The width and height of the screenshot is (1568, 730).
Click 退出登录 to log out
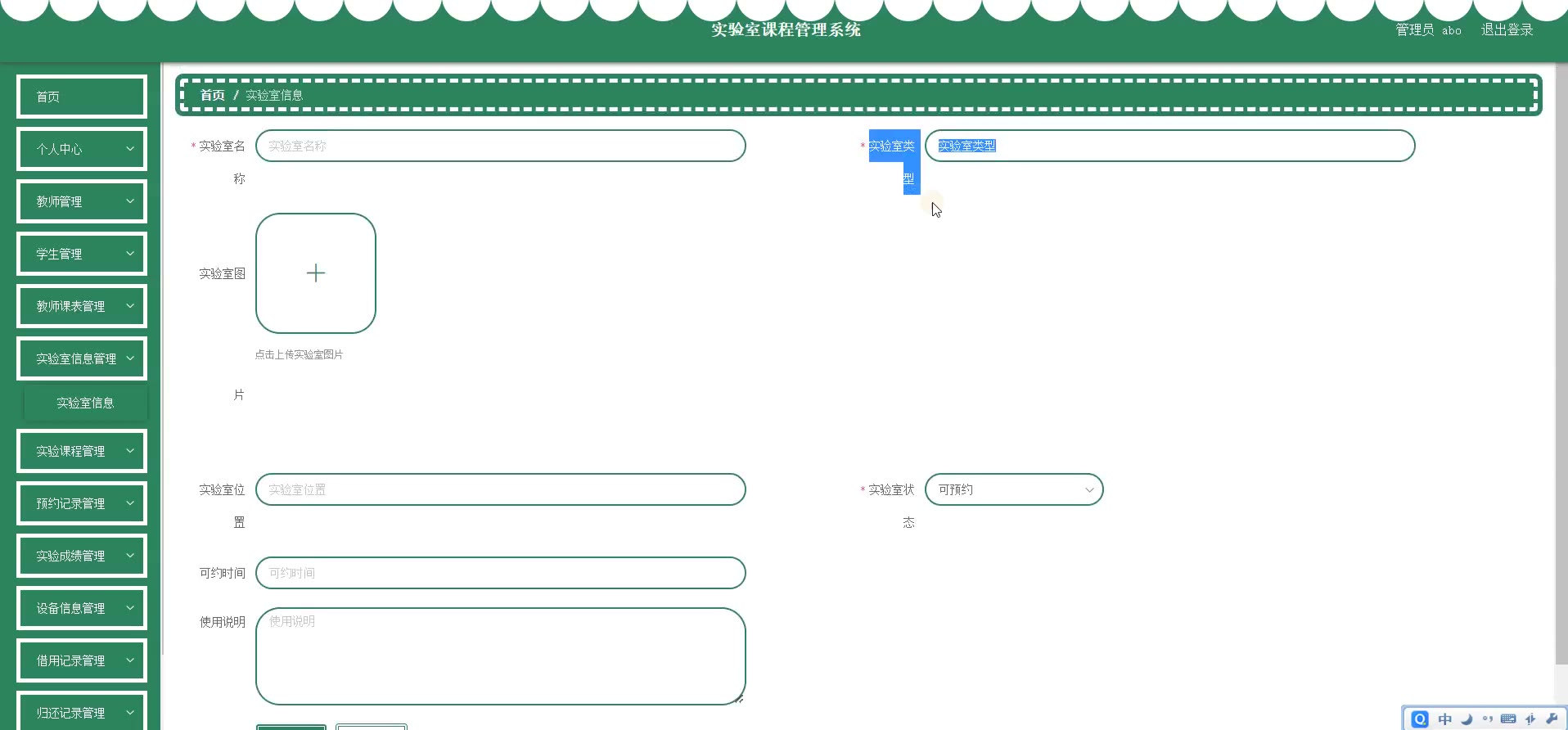1507,29
